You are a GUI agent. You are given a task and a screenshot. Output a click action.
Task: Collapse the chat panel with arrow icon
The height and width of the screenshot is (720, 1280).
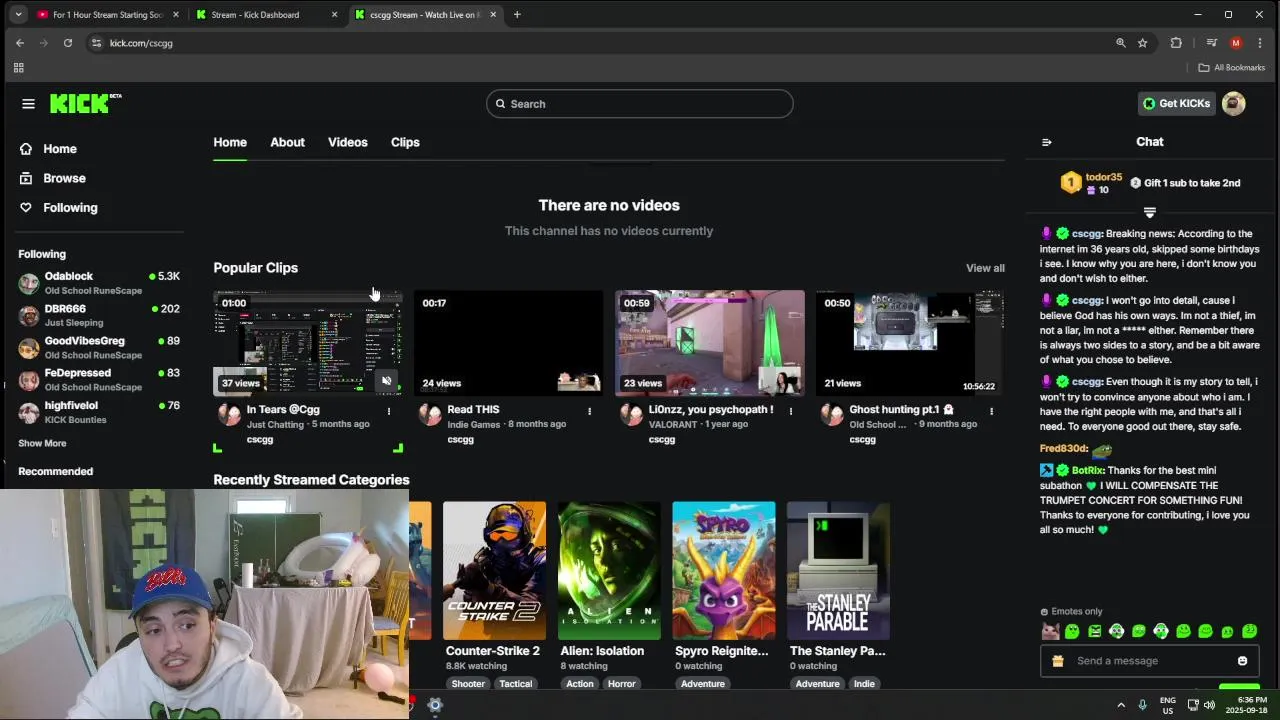tap(1047, 142)
